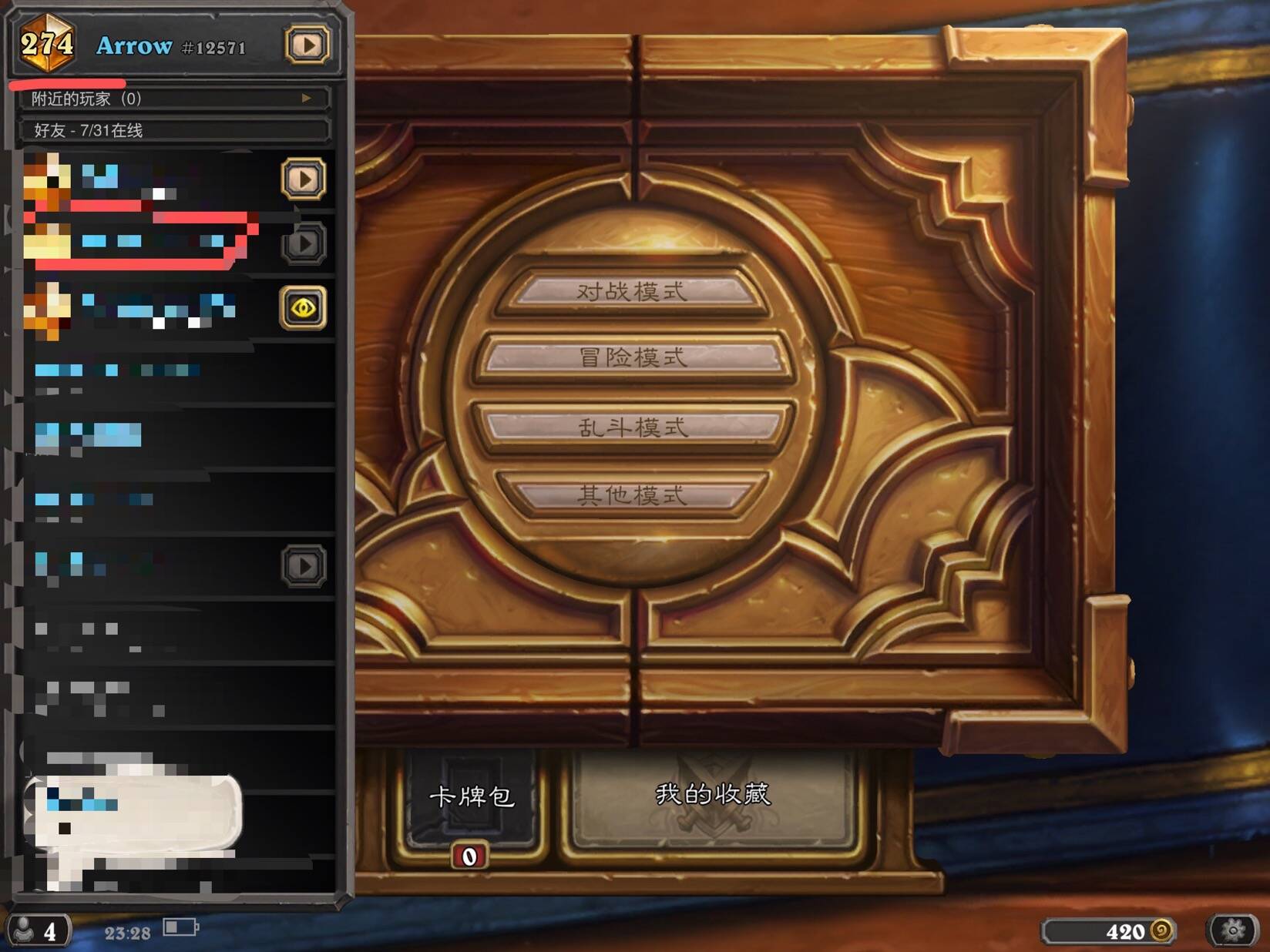Select 冒险模式 from main menu
The height and width of the screenshot is (952, 1270).
tap(633, 357)
